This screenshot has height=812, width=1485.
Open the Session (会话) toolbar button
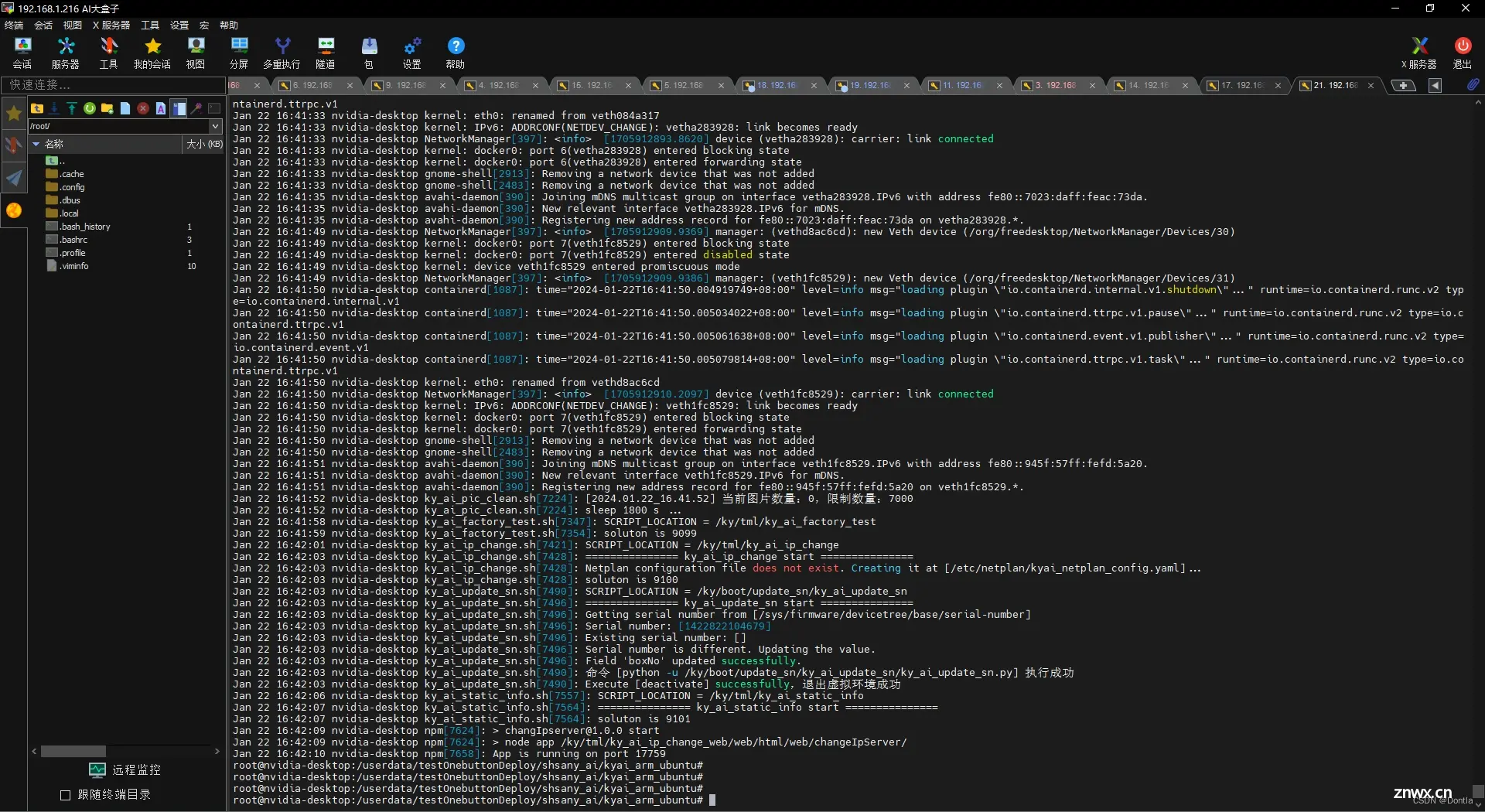coord(22,53)
